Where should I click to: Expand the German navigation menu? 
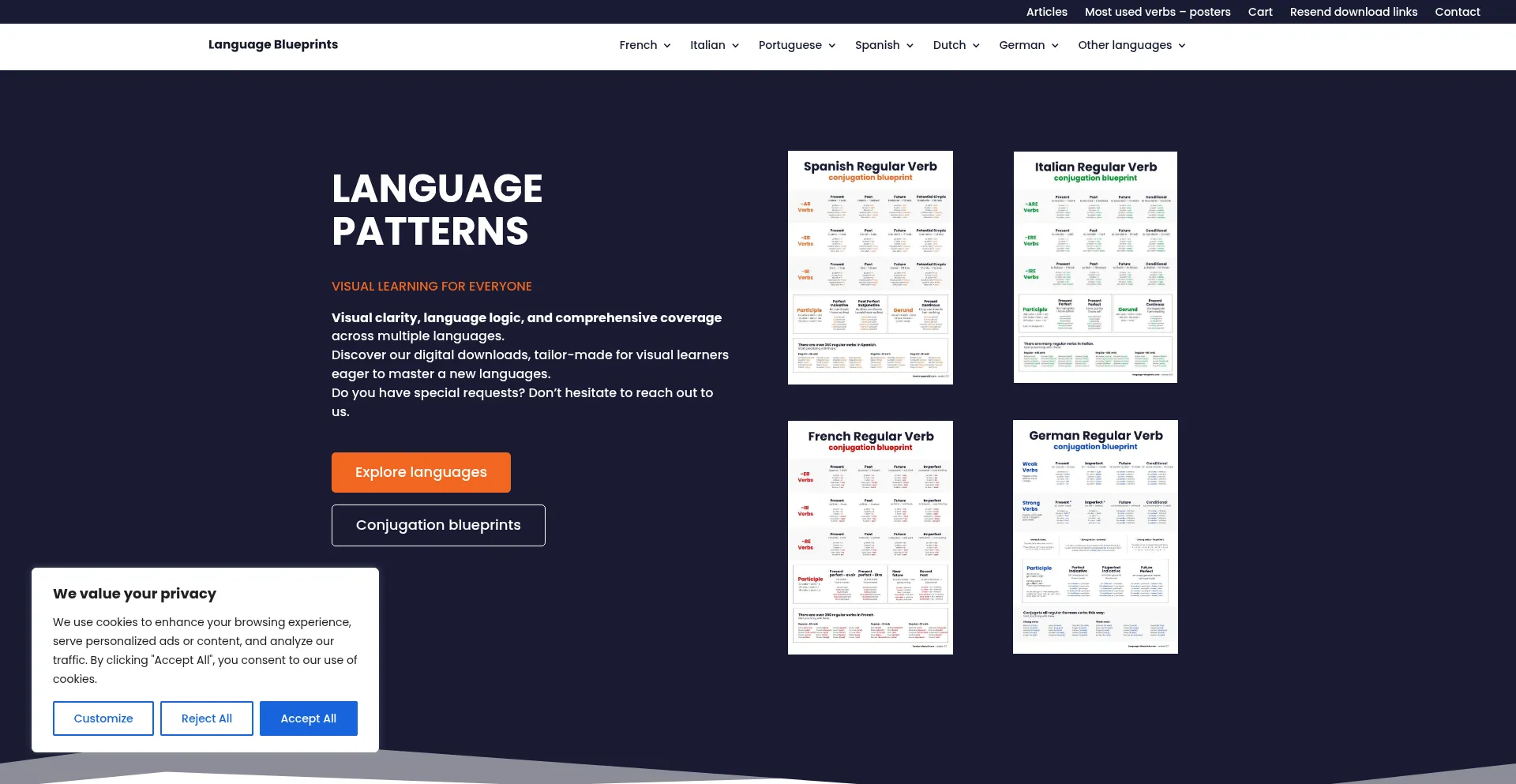1028,45
